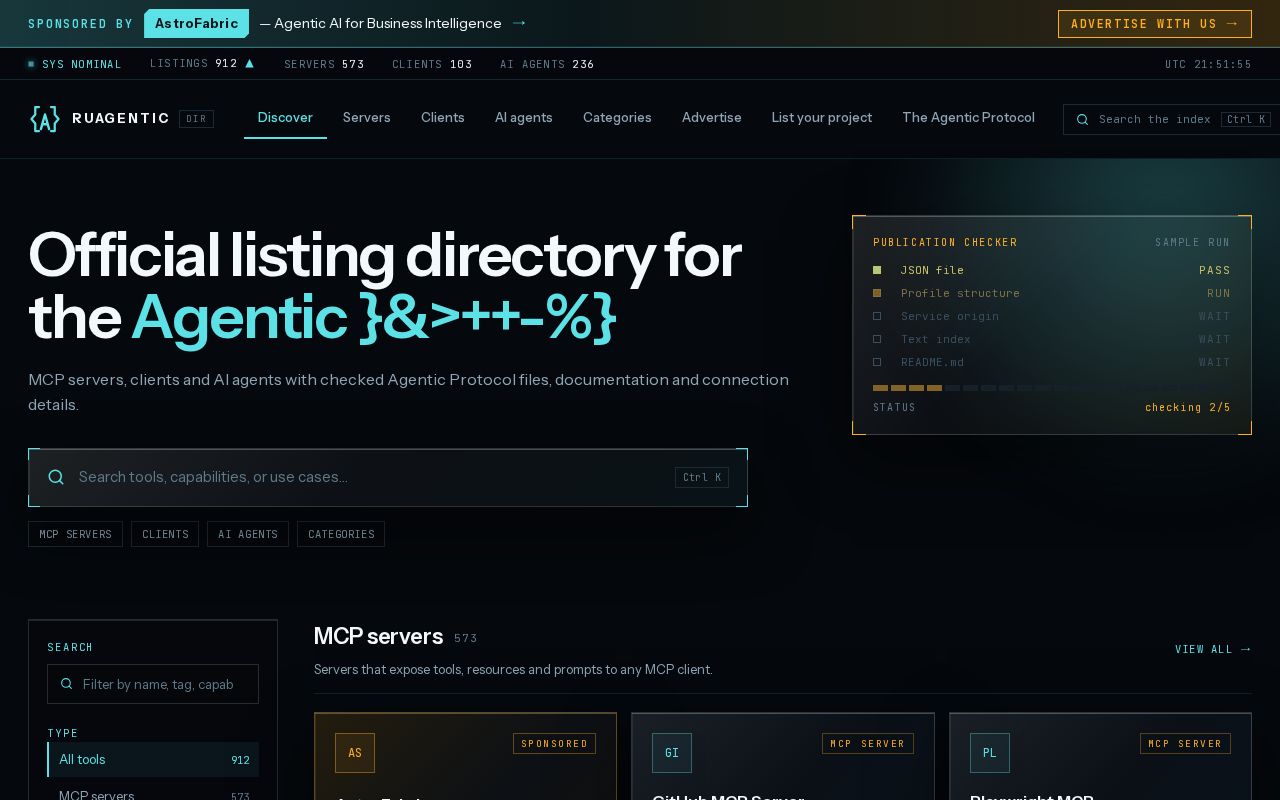Open the Discover tab
The height and width of the screenshot is (800, 1280).
click(285, 118)
